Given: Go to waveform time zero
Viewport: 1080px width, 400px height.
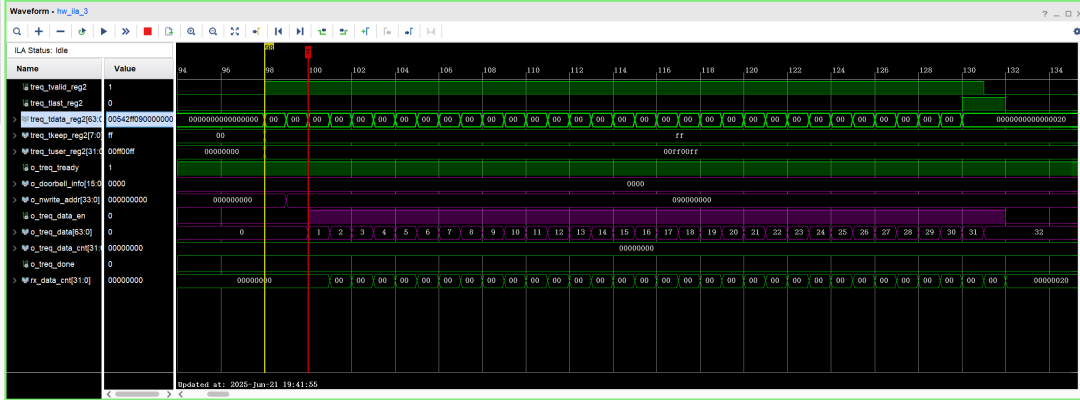Looking at the screenshot, I should [x=278, y=31].
